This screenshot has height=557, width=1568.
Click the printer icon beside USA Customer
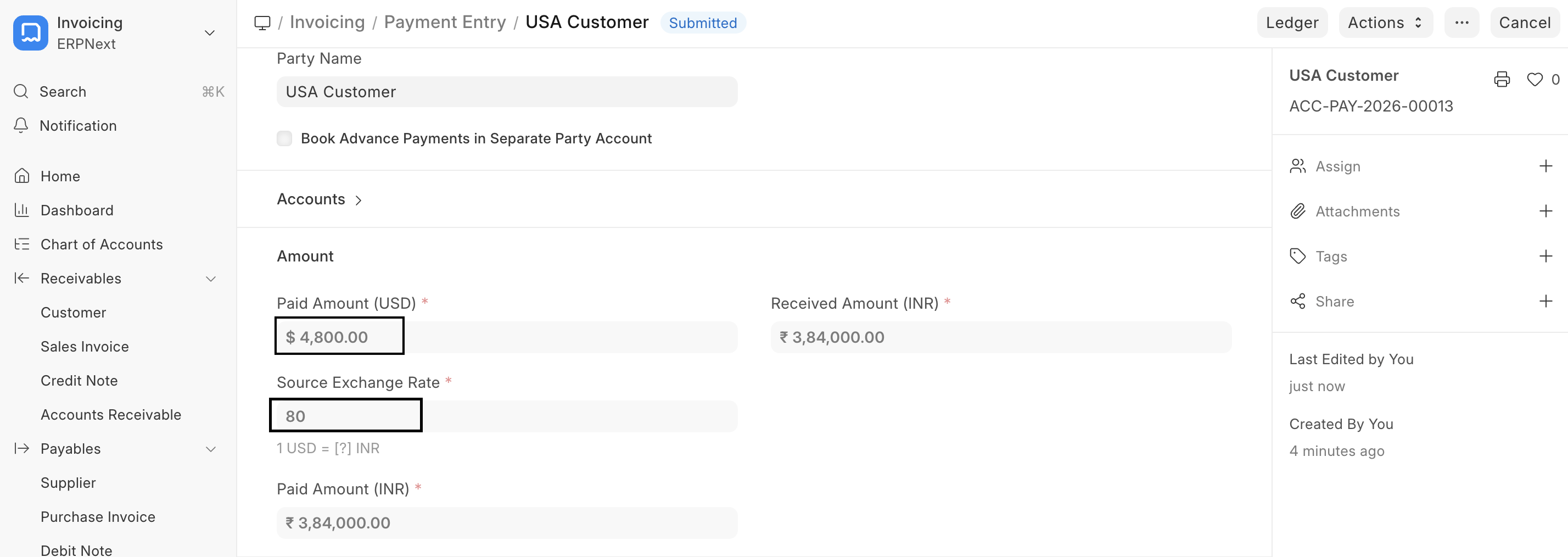point(1501,79)
